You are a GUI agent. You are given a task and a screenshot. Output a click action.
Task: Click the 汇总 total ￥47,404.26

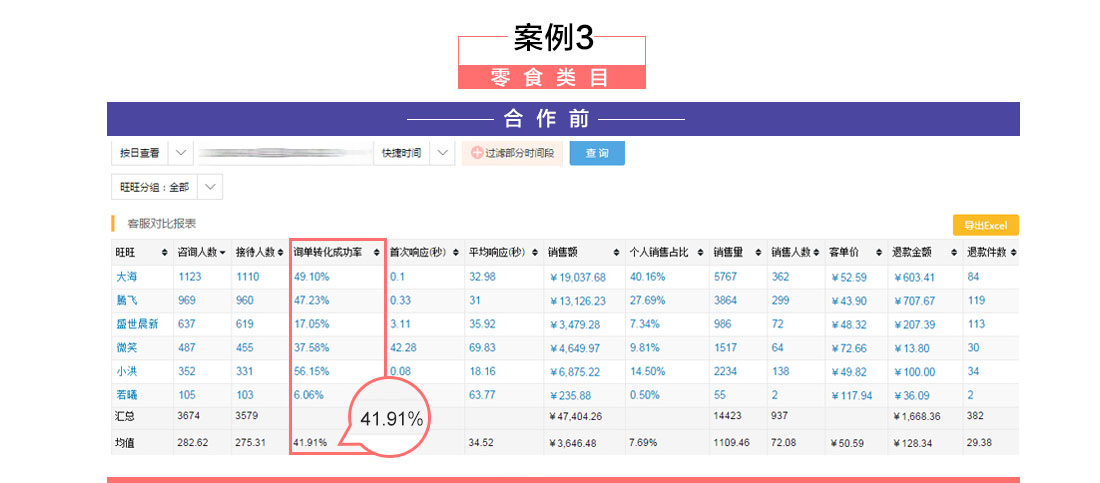point(577,417)
